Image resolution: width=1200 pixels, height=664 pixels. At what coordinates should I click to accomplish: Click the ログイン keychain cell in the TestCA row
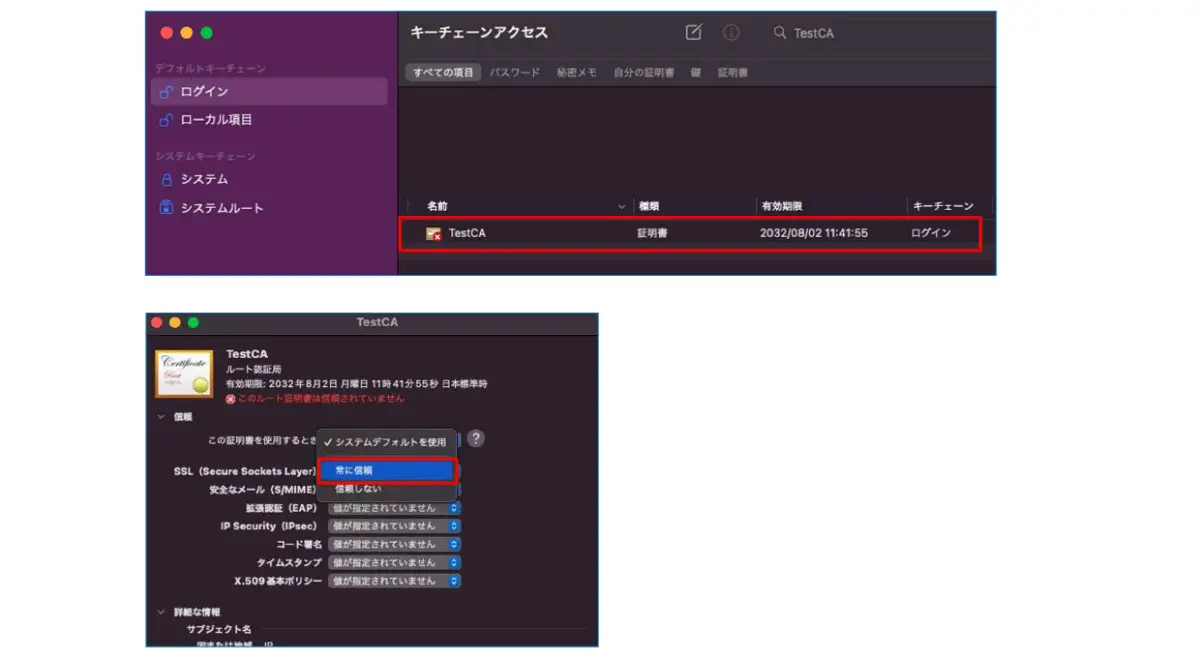(x=931, y=233)
